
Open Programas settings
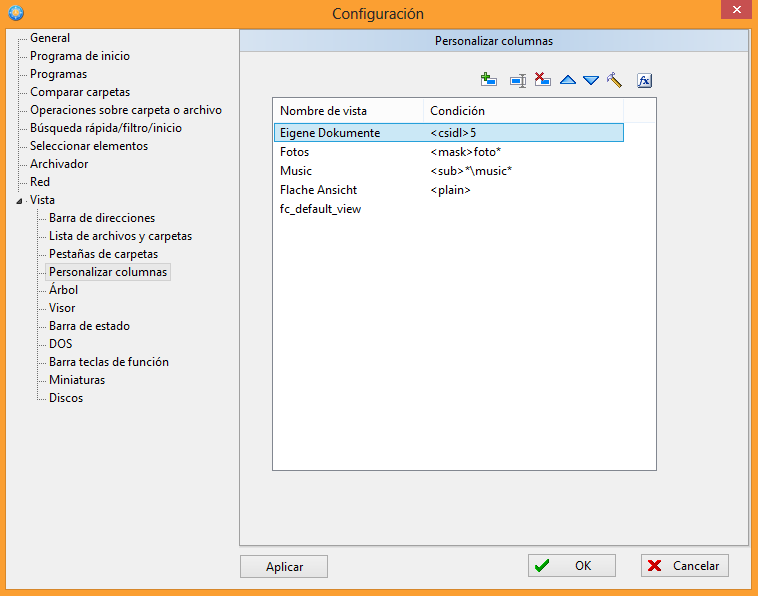[x=58, y=74]
